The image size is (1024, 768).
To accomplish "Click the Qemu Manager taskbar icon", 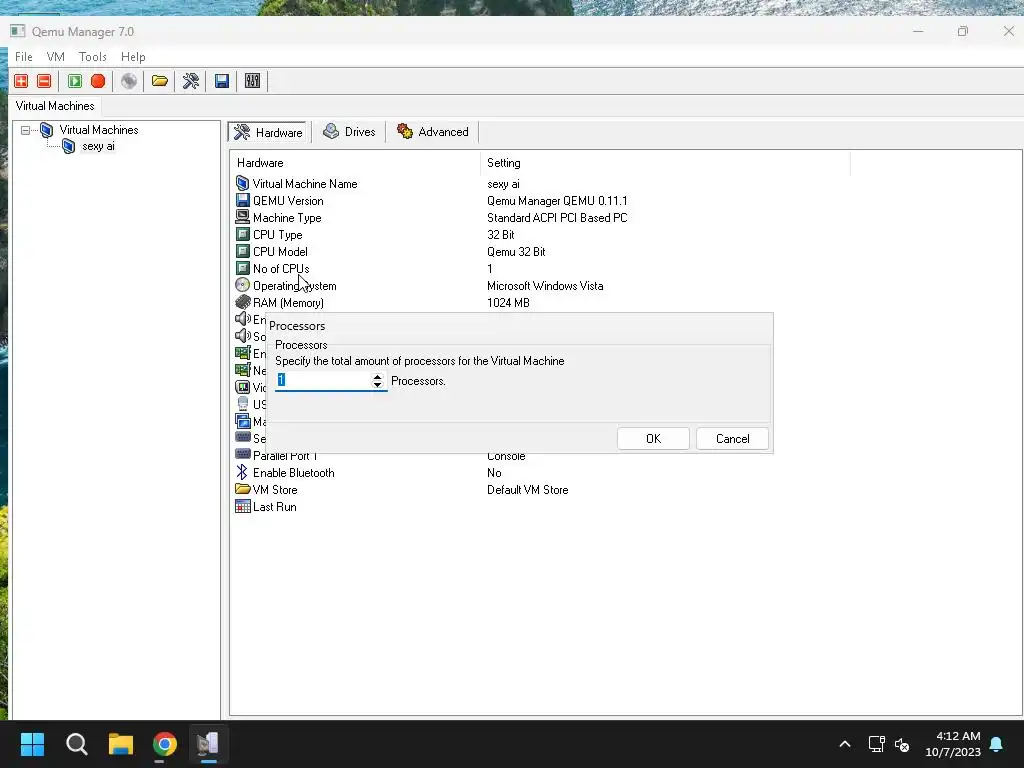I will click(x=208, y=744).
